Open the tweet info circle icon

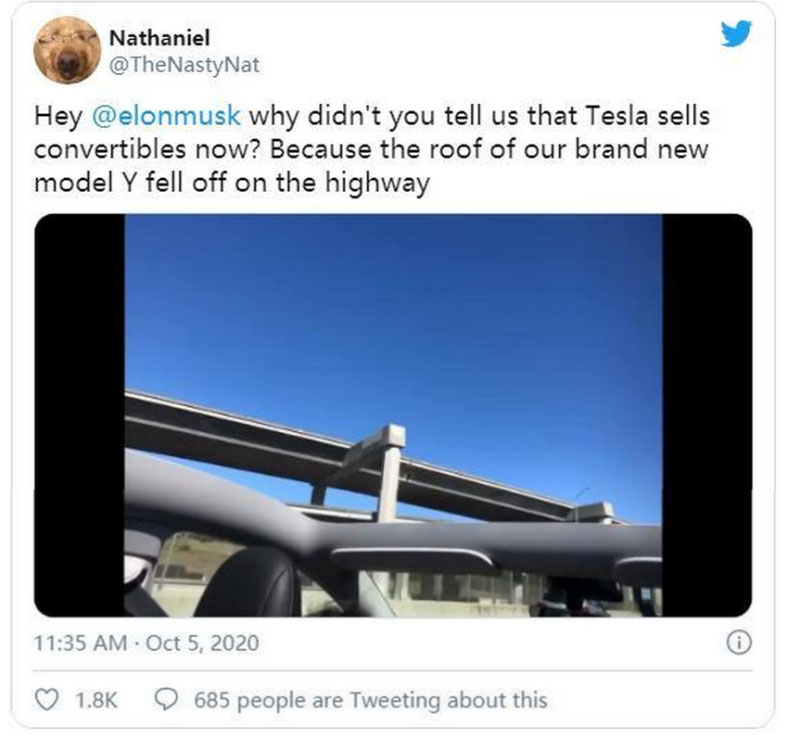click(738, 643)
